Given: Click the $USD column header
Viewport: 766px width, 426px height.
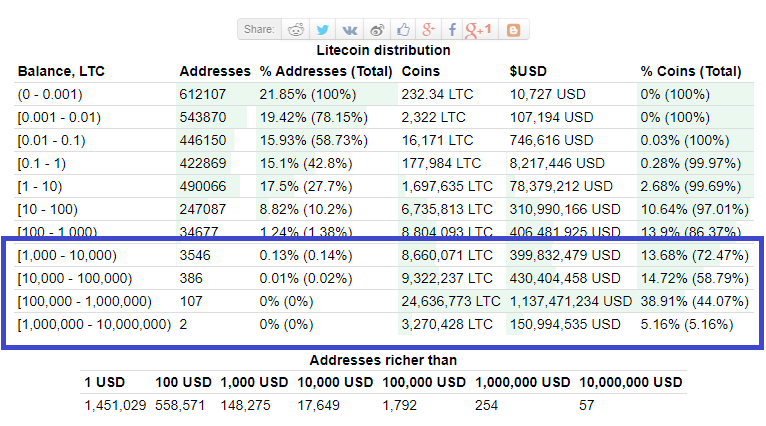Looking at the screenshot, I should pyautogui.click(x=528, y=71).
